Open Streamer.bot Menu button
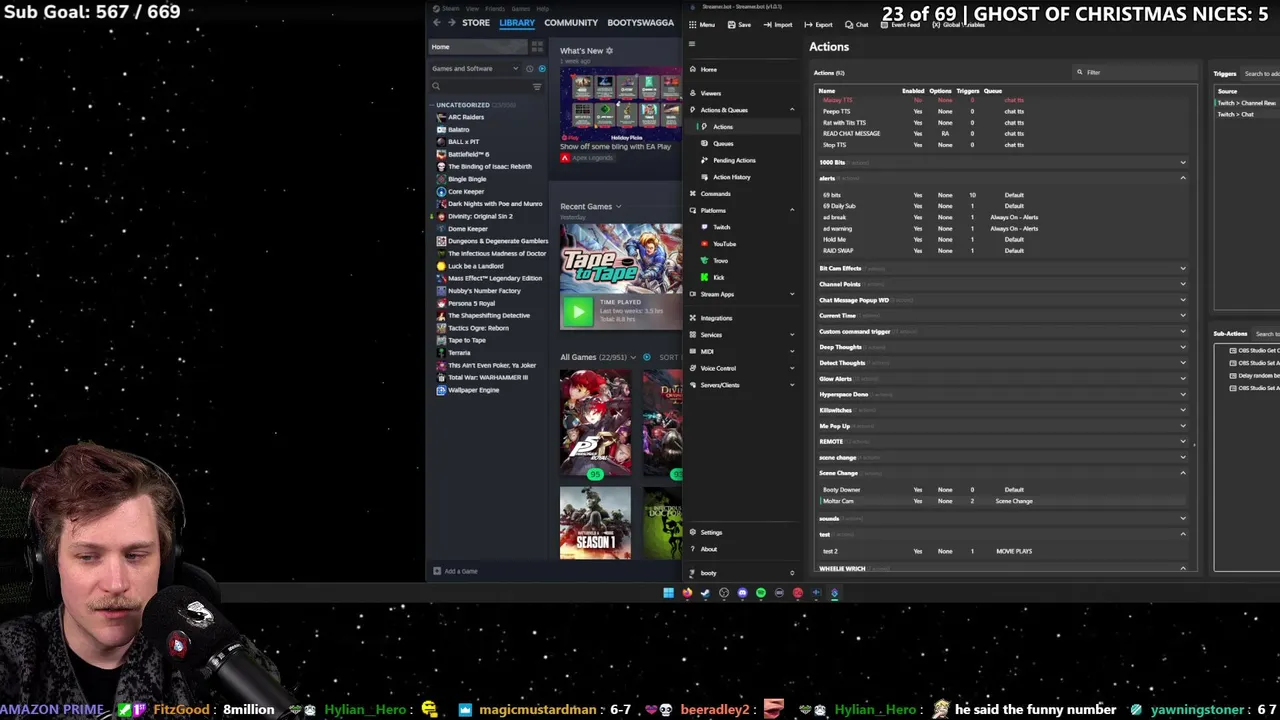 [702, 25]
